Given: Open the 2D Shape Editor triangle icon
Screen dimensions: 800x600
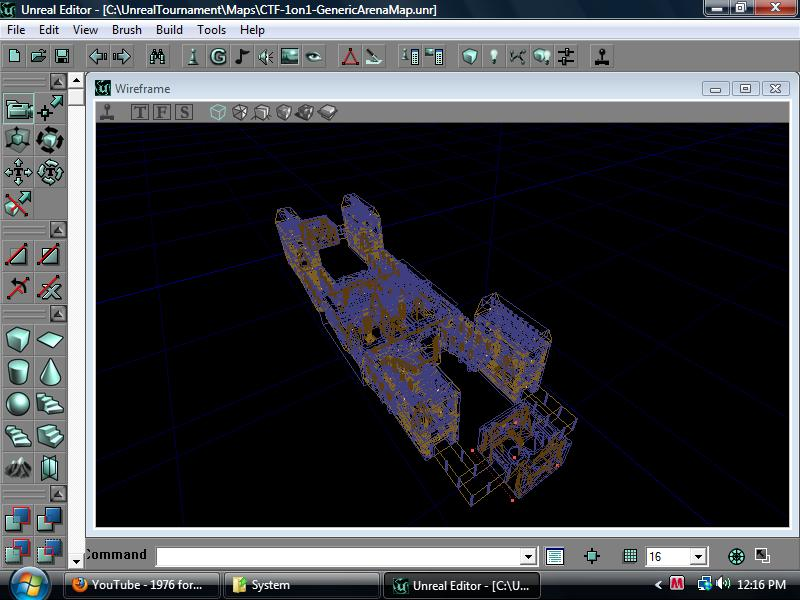Looking at the screenshot, I should (x=350, y=57).
